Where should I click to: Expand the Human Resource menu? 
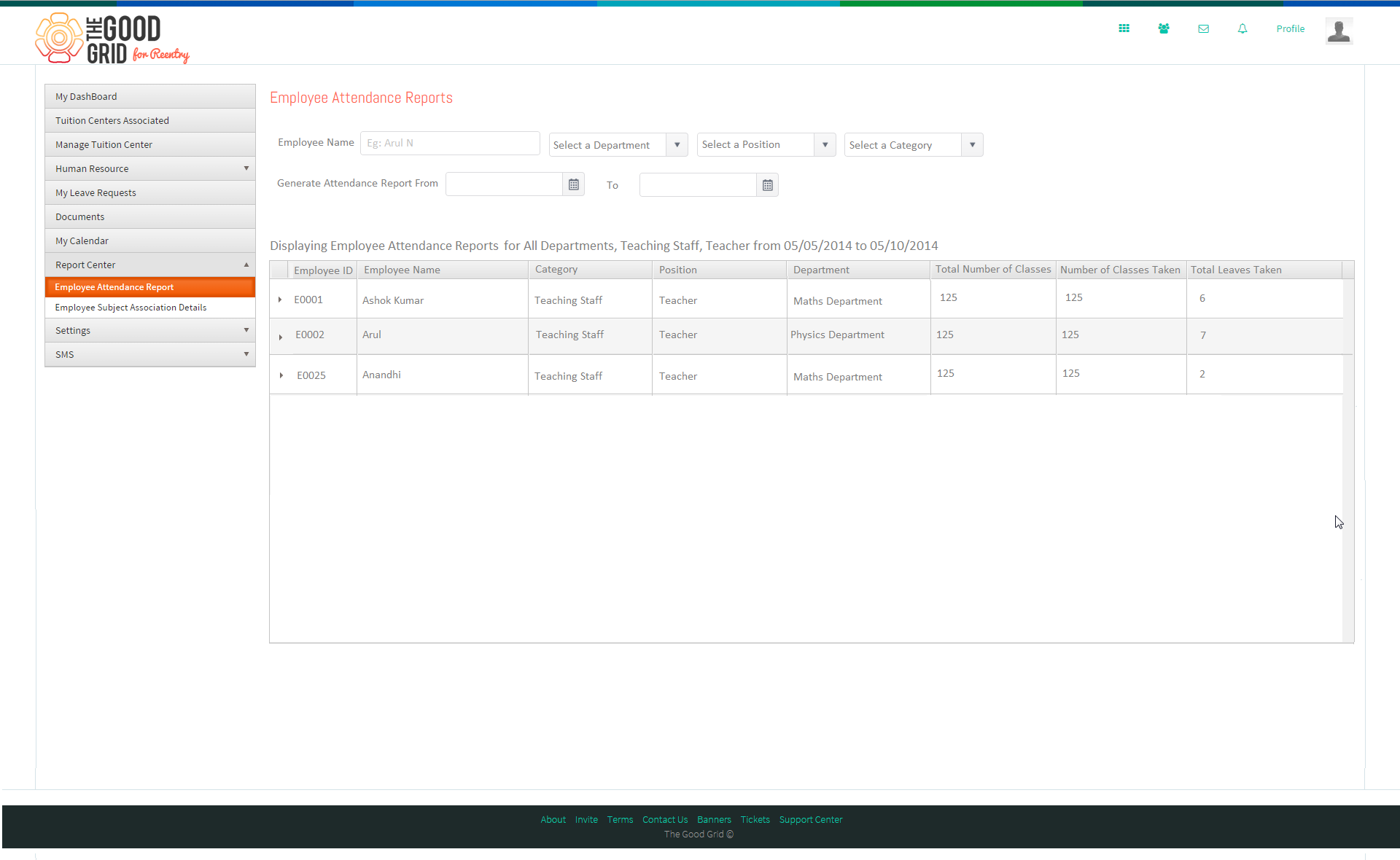click(150, 168)
